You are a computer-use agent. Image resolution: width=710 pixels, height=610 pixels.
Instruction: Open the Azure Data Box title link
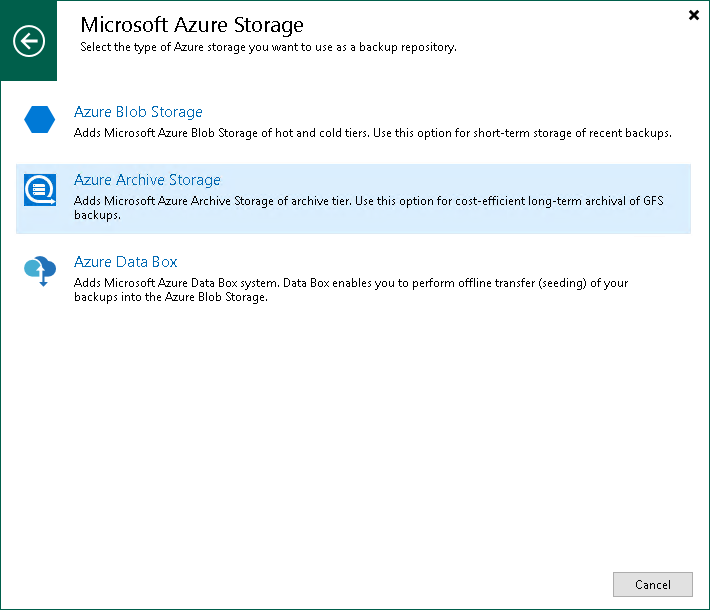point(125,262)
